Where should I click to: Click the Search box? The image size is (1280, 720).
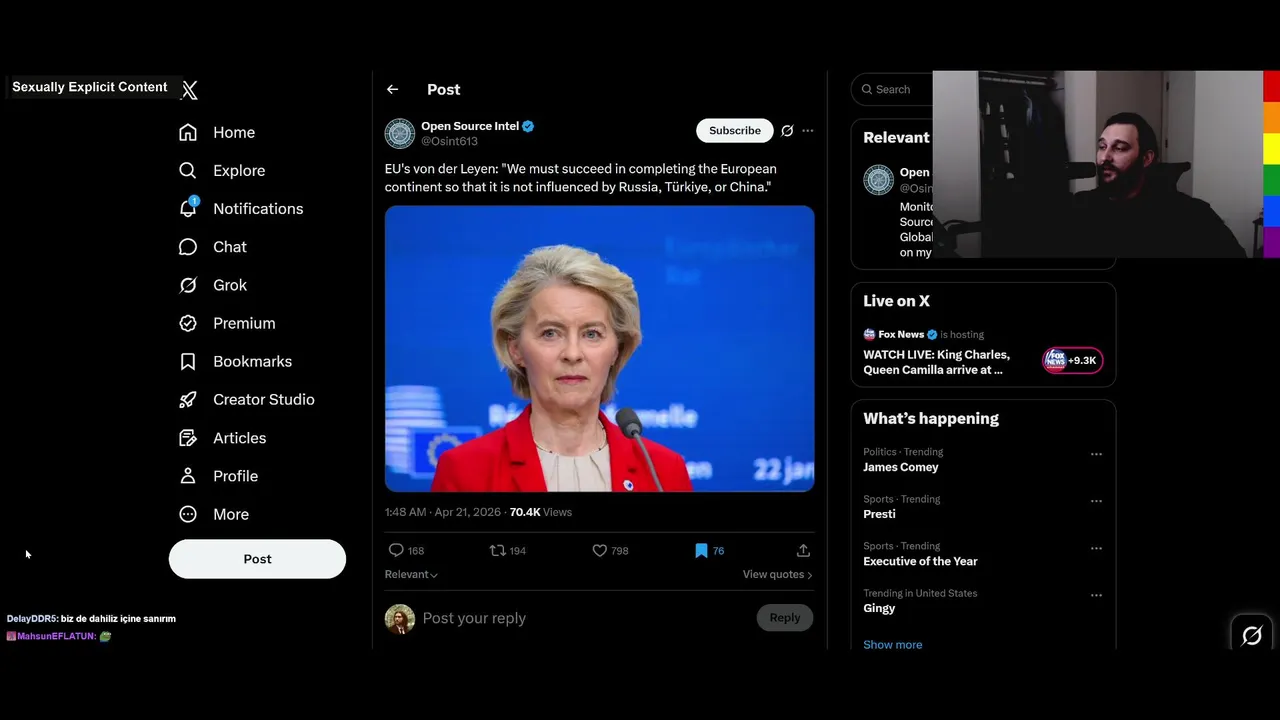893,89
